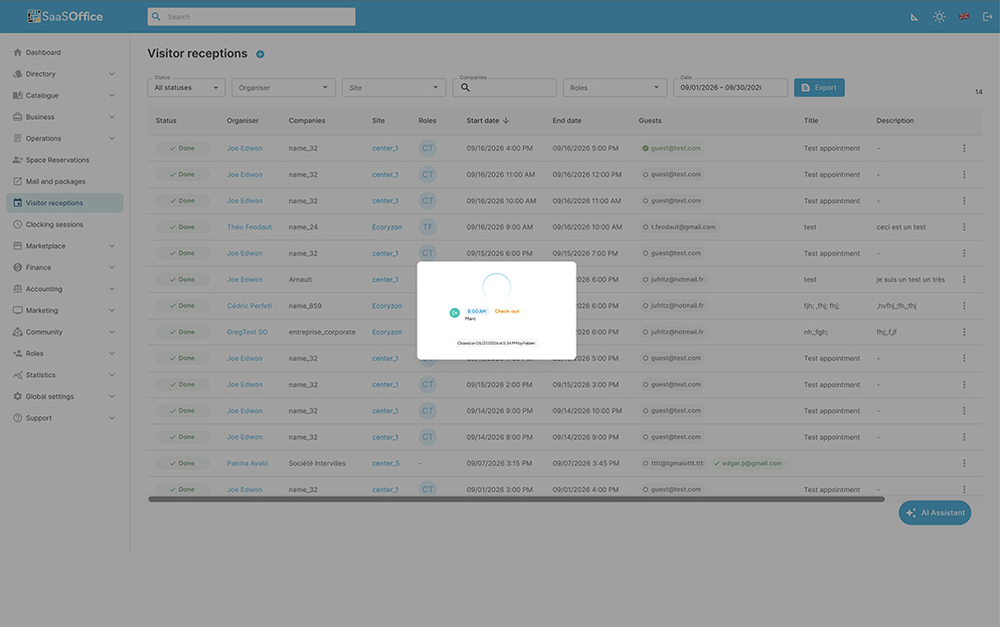Open row menu for 09/16/2026 4:00 PM reception

point(964,148)
